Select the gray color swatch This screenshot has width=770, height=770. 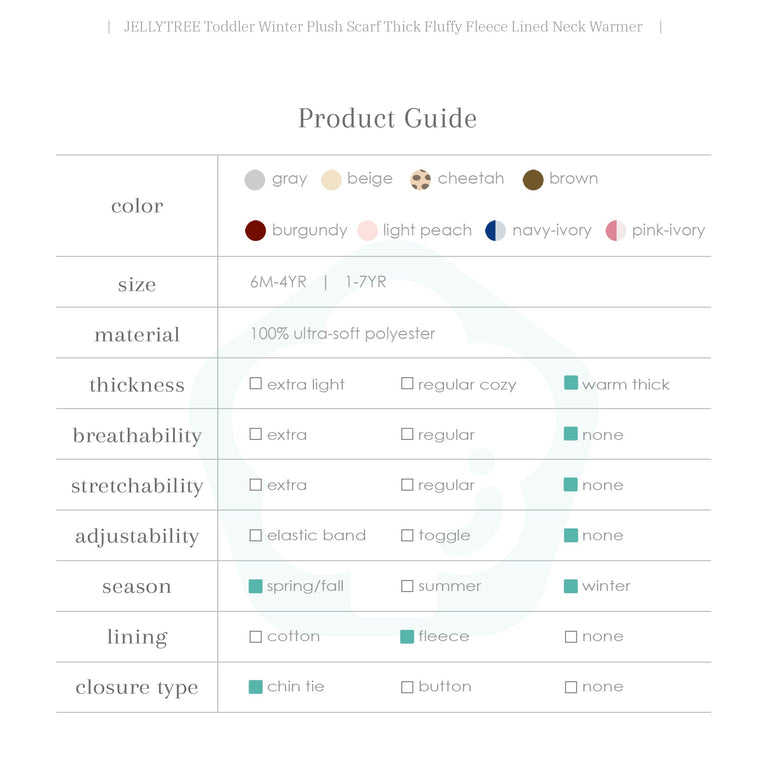point(255,180)
